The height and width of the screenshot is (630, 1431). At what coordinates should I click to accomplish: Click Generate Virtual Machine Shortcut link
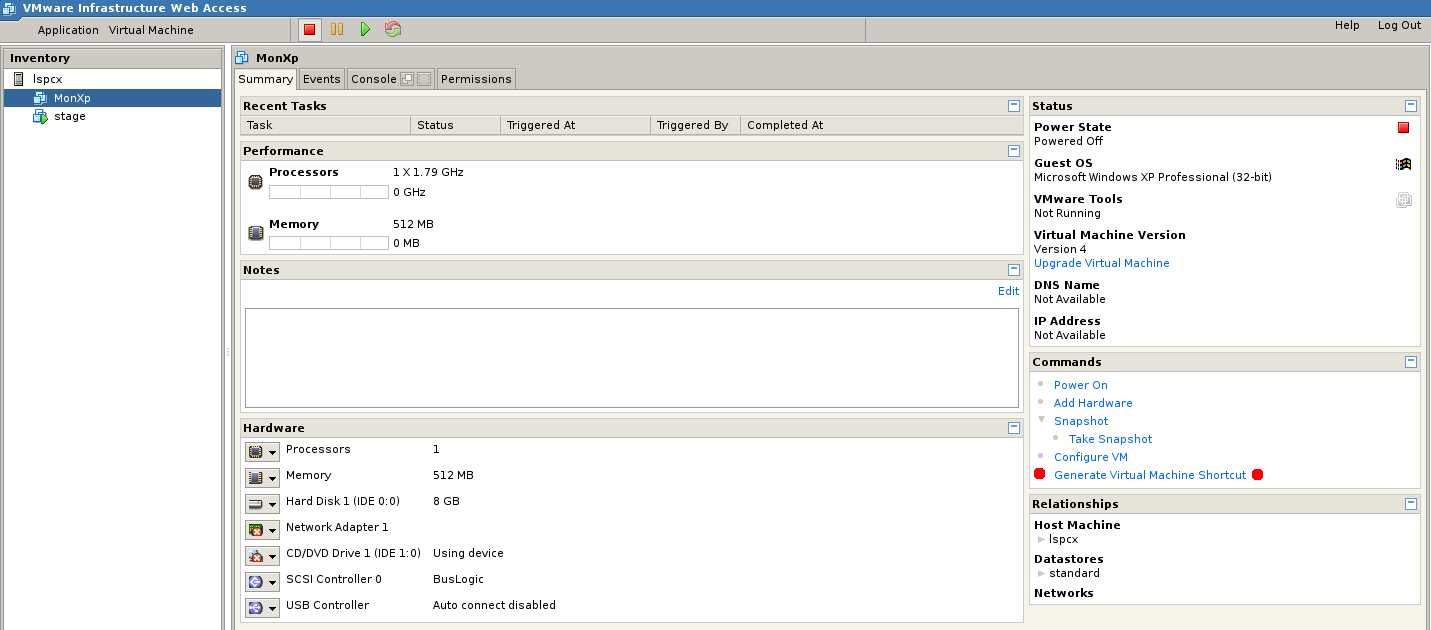1150,475
